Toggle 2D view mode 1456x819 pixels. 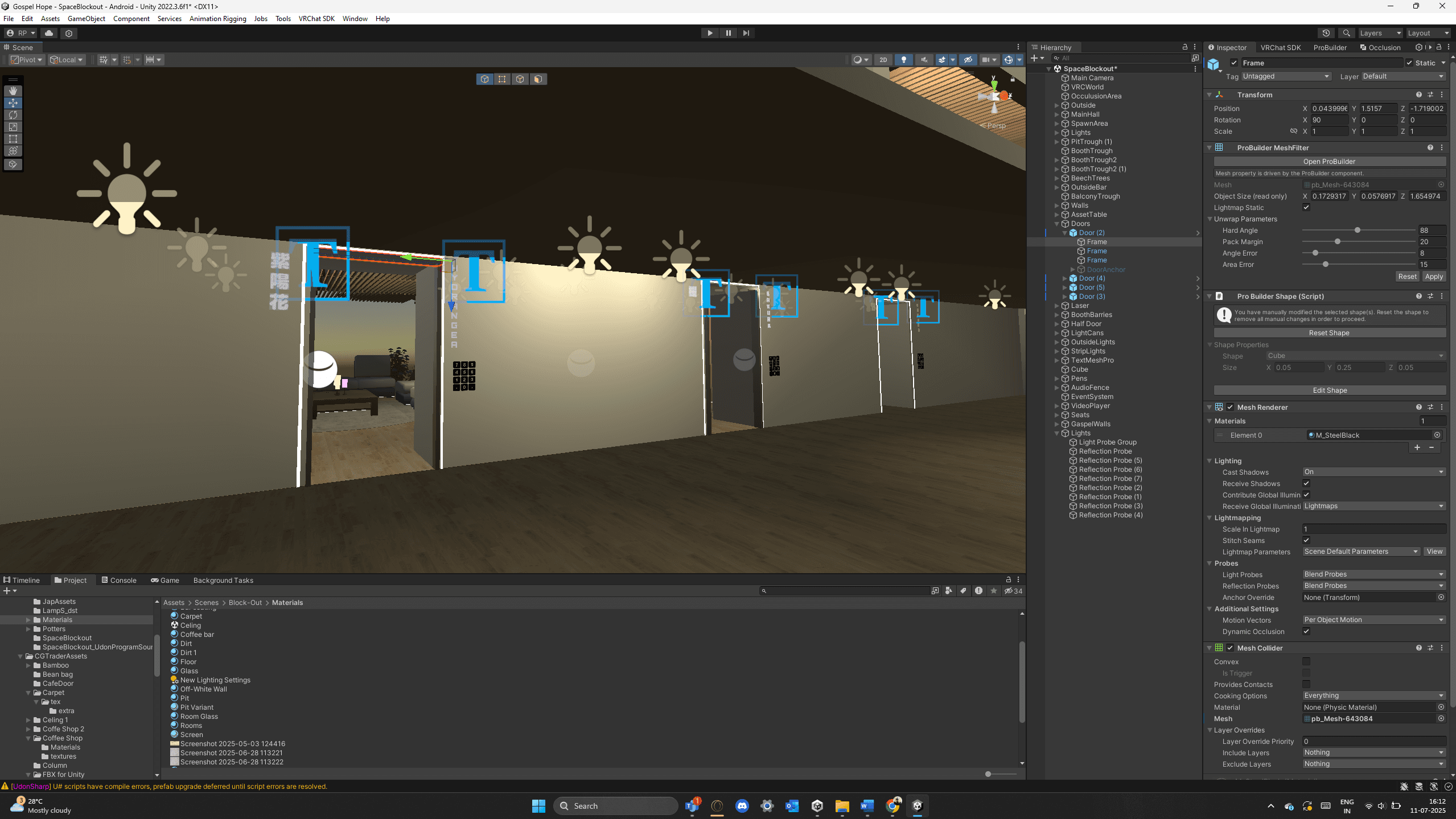tap(883, 60)
